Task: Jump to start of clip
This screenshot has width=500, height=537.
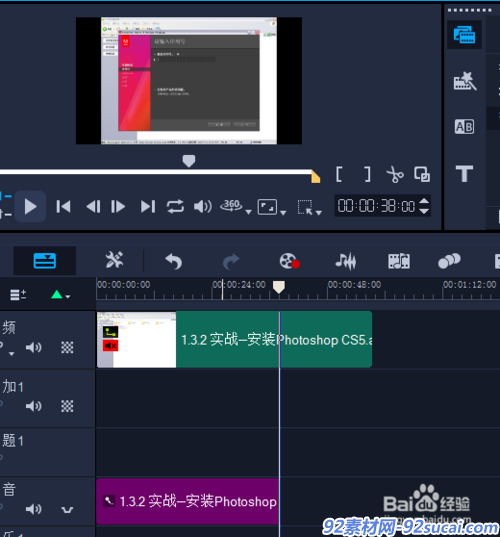Action: pos(64,207)
